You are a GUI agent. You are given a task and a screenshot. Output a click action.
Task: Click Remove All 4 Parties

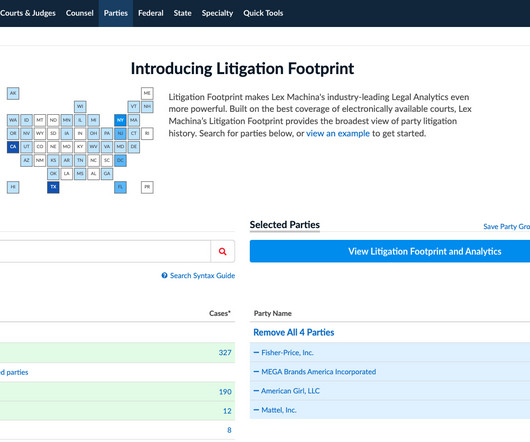click(x=293, y=333)
